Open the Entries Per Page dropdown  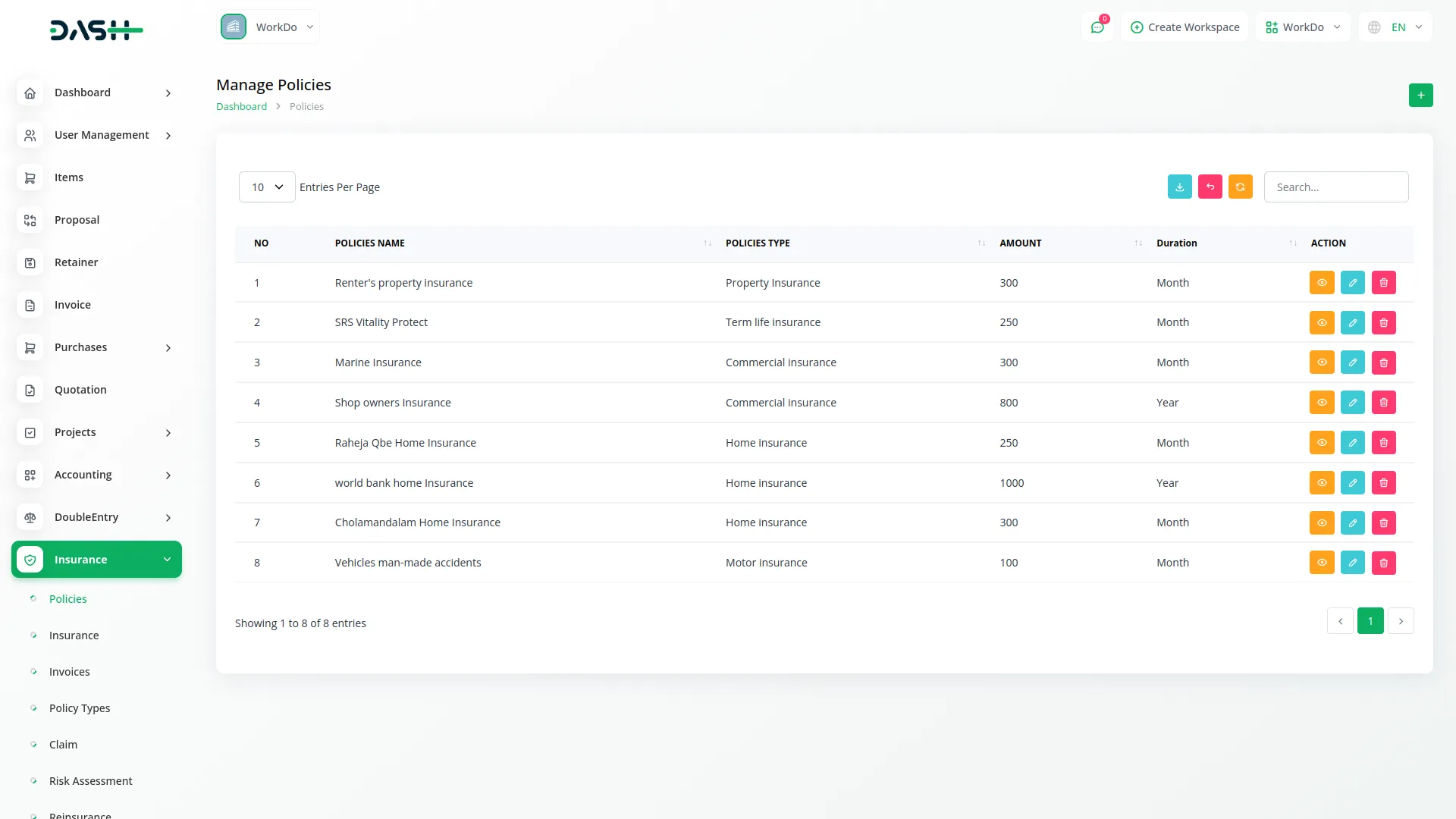point(266,187)
